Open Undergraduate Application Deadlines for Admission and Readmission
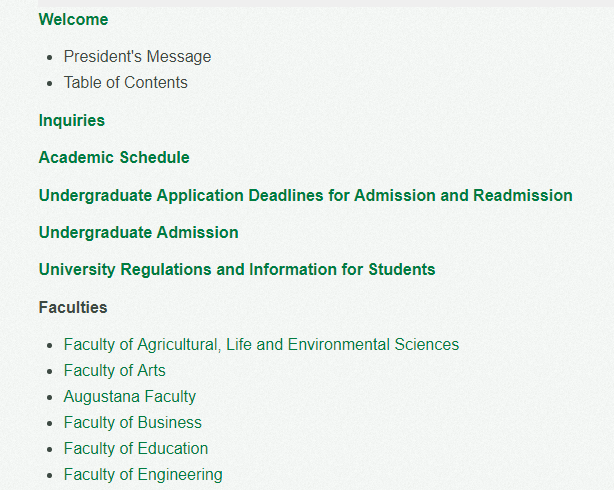The image size is (614, 490). pos(305,195)
